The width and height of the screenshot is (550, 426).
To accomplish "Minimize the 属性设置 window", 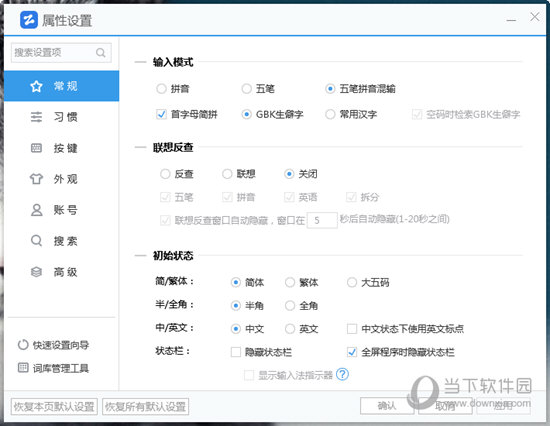I will click(x=511, y=20).
